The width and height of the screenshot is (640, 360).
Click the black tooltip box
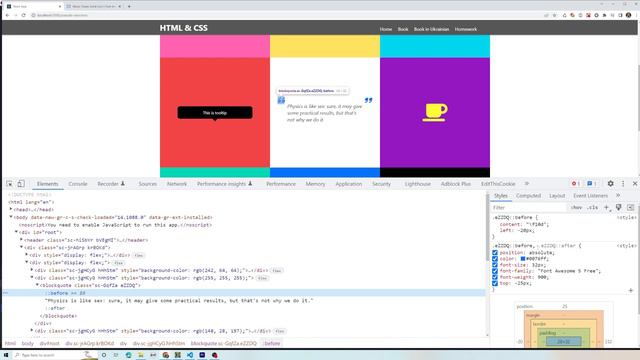click(215, 113)
